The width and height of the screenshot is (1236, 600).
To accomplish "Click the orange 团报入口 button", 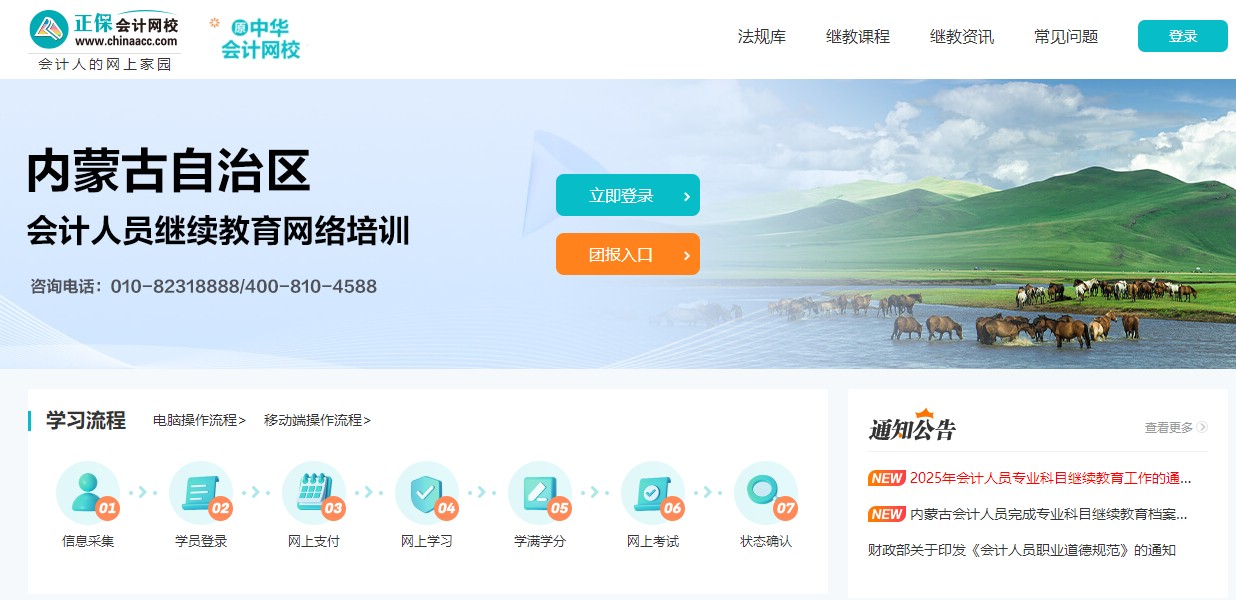I will (628, 254).
